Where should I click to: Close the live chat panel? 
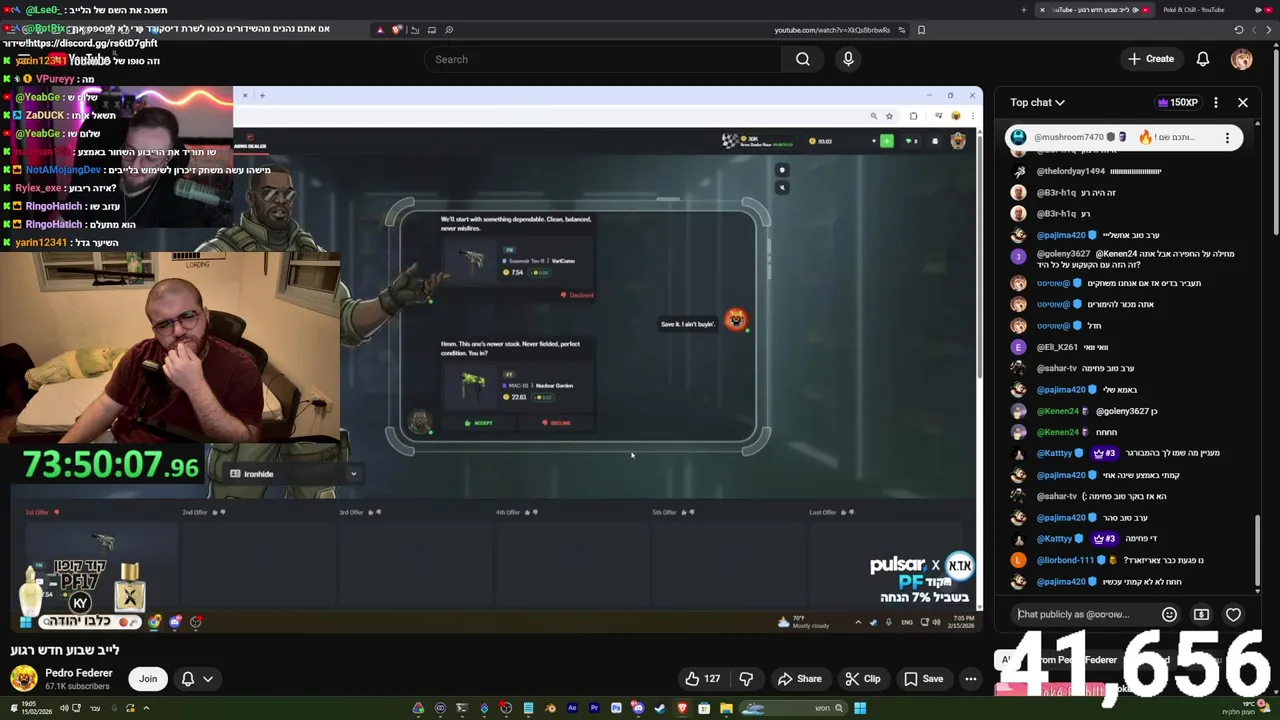tap(1243, 102)
